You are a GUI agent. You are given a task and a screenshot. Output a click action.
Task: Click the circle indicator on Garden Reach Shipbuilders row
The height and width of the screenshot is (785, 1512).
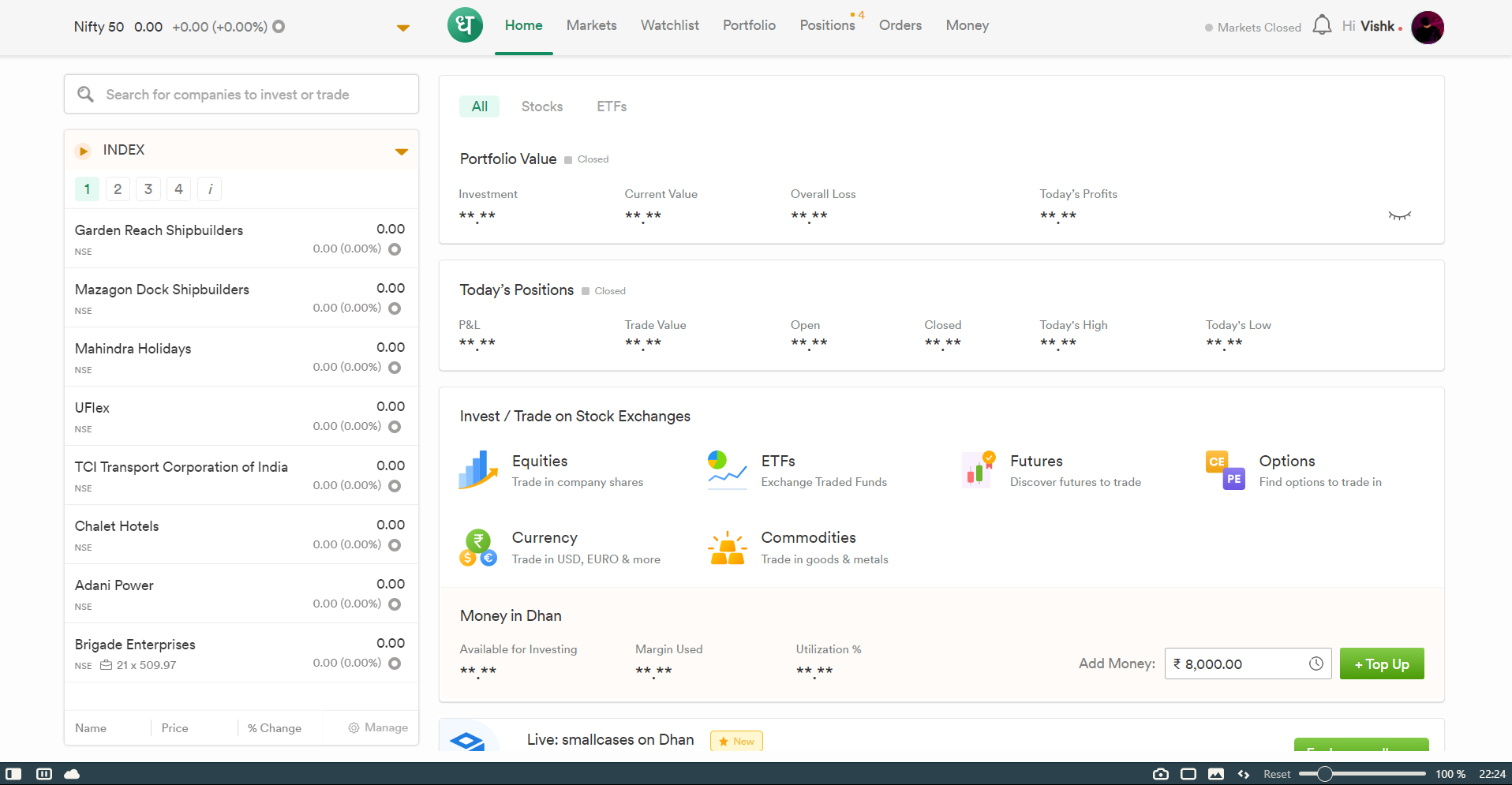click(x=395, y=249)
